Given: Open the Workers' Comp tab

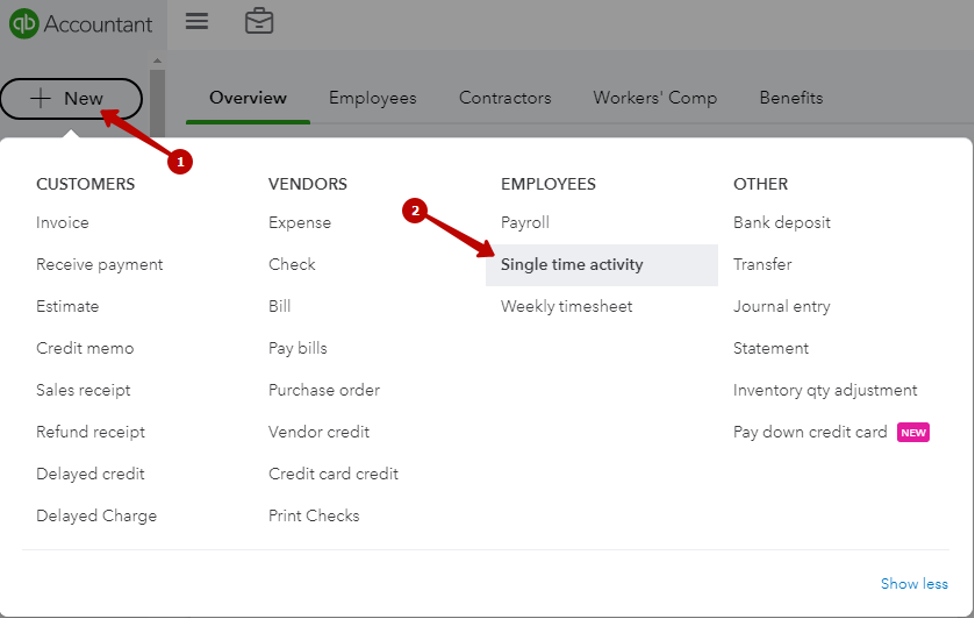Looking at the screenshot, I should click(655, 98).
